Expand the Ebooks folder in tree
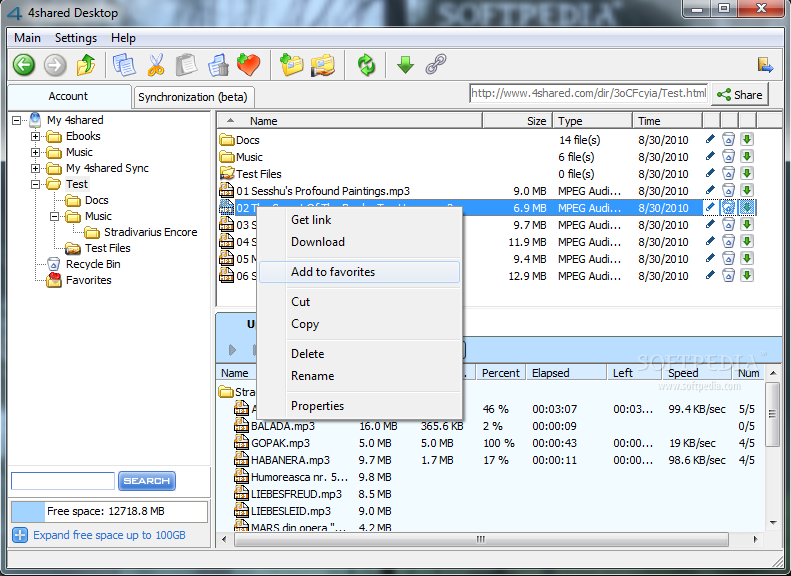The height and width of the screenshot is (576, 791). [x=36, y=136]
